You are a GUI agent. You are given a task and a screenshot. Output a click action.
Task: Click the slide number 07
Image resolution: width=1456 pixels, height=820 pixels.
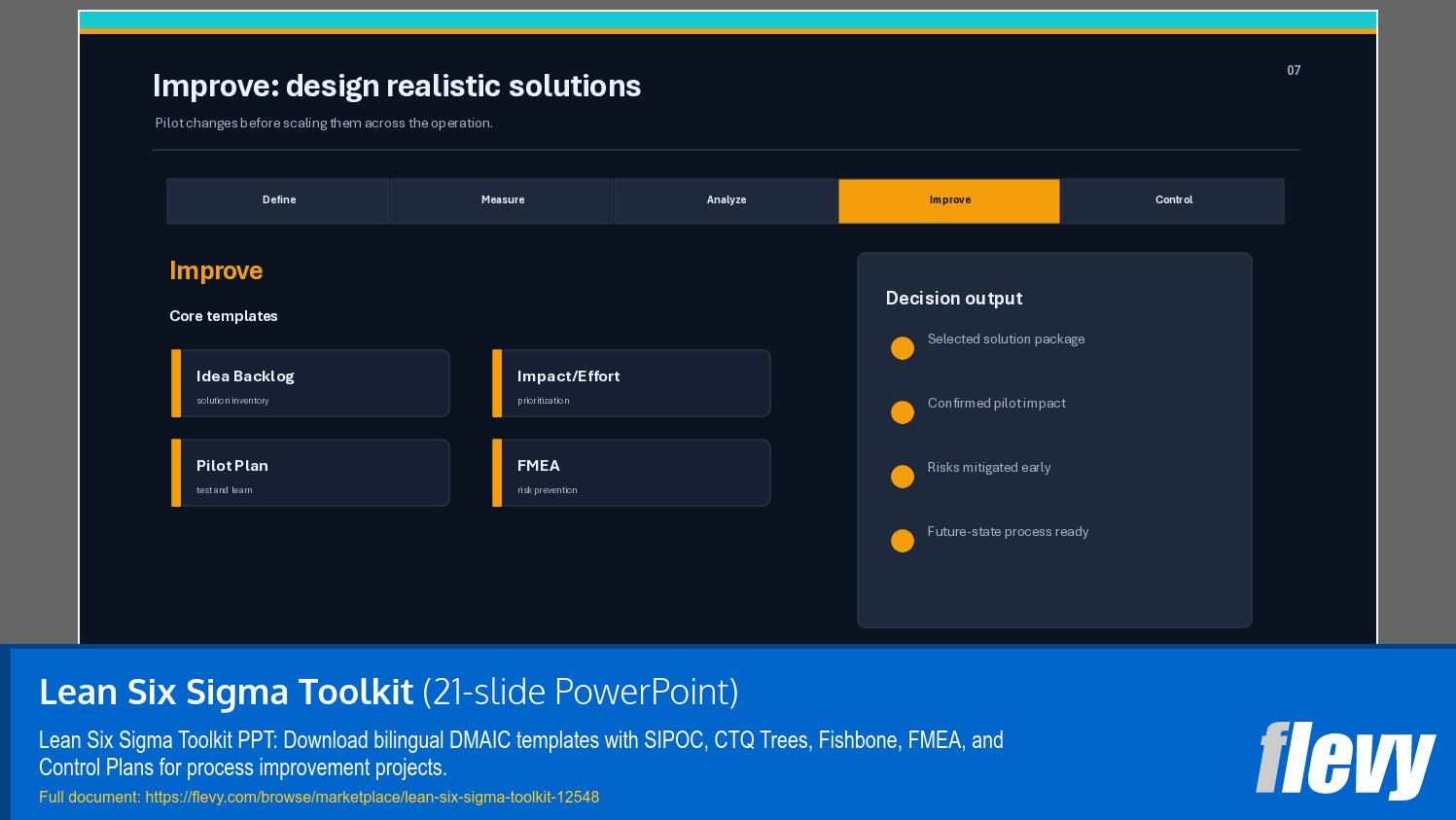tap(1294, 70)
